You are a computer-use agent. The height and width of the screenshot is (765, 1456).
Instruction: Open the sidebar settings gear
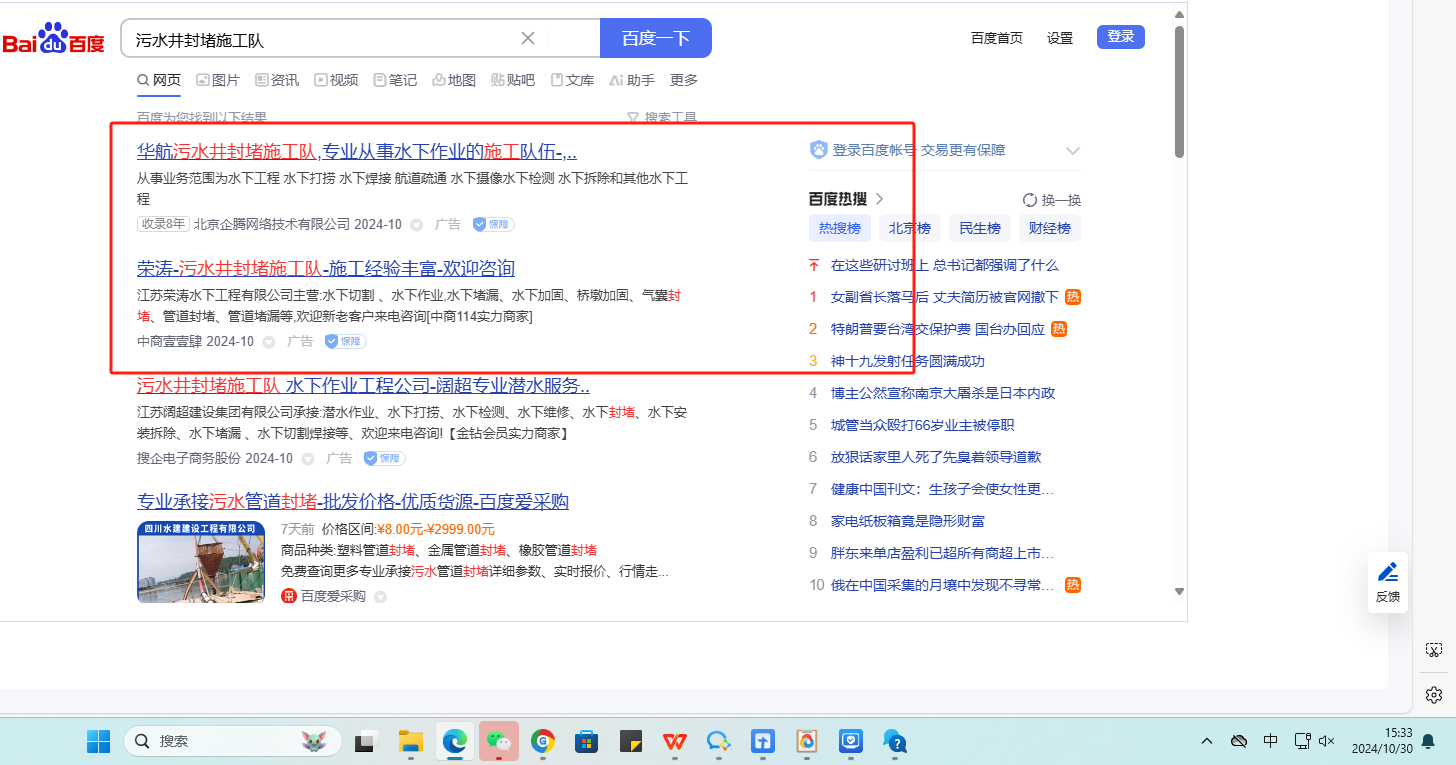[x=1433, y=694]
